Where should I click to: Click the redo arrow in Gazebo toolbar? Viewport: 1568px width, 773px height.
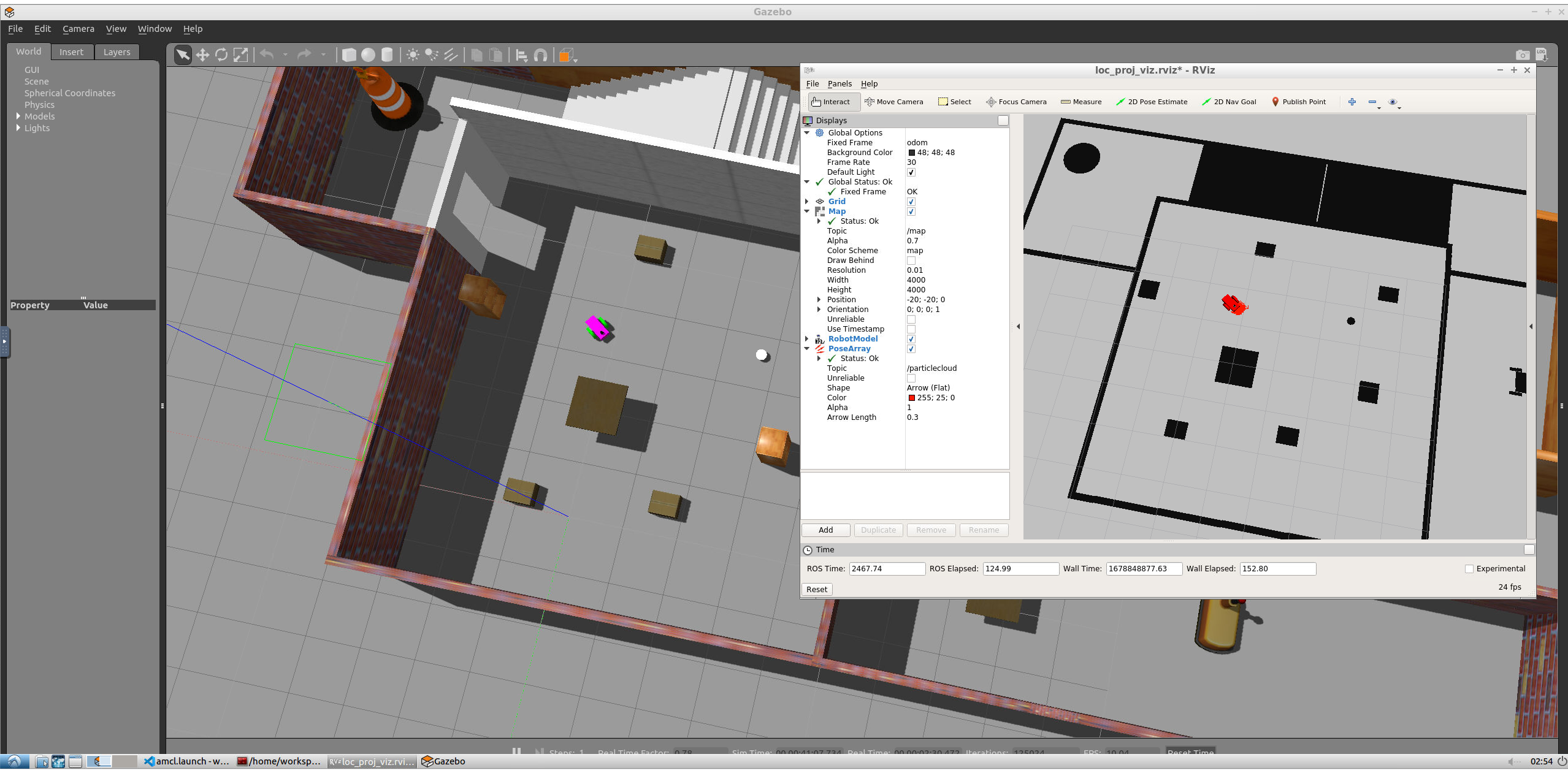(304, 55)
